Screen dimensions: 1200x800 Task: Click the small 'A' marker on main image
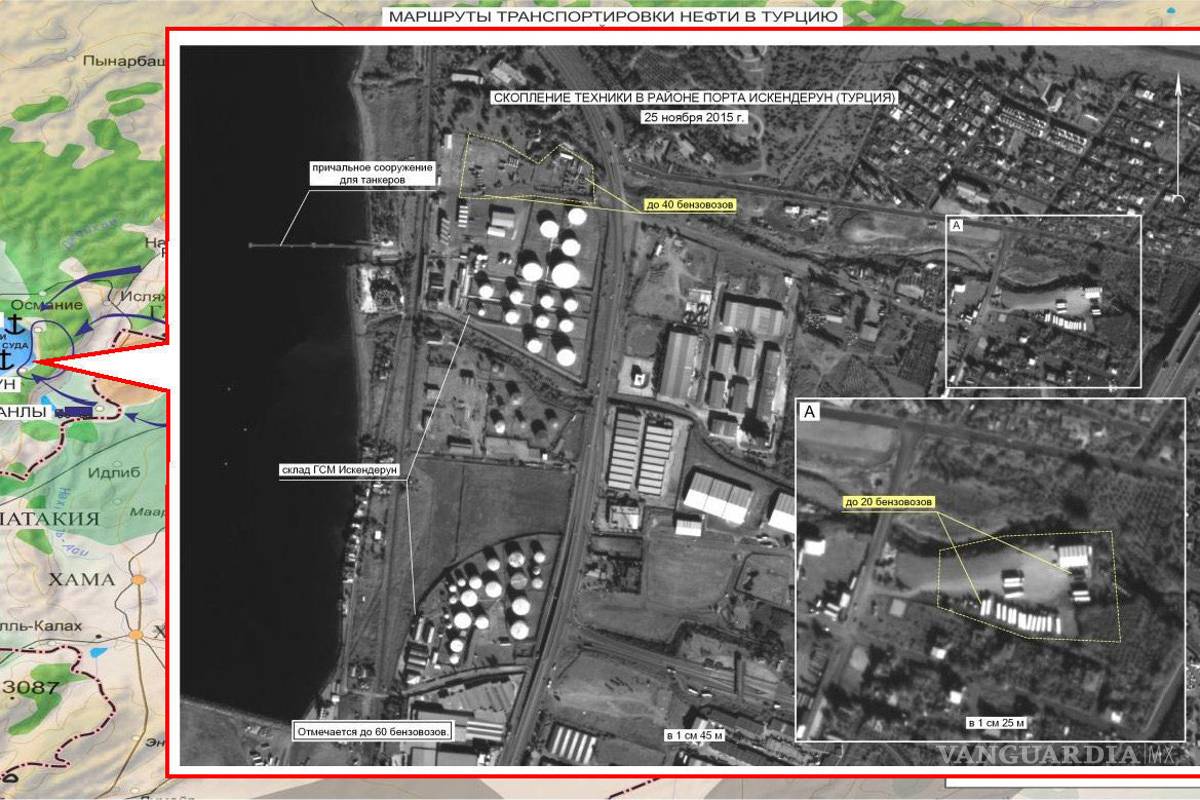point(956,226)
